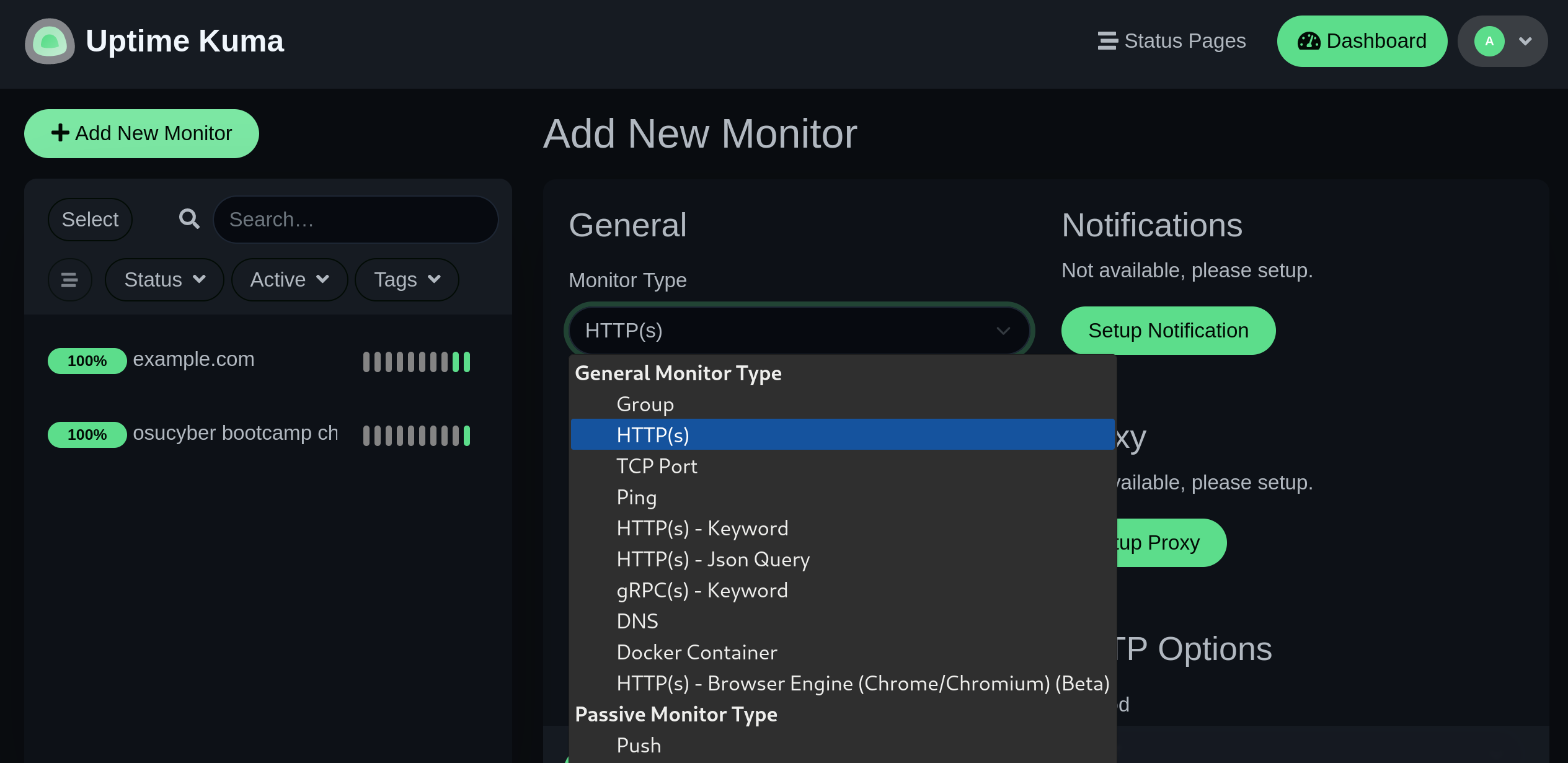Go to the Dashboard
1568x763 pixels.
click(x=1362, y=41)
